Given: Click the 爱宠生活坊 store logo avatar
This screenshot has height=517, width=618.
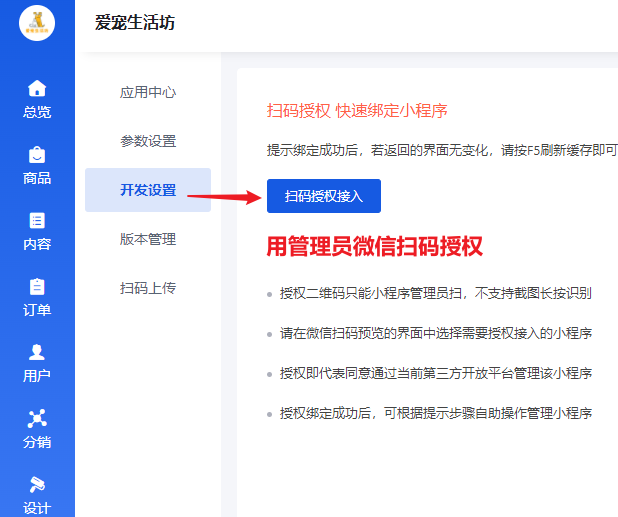Looking at the screenshot, I should tap(37, 23).
